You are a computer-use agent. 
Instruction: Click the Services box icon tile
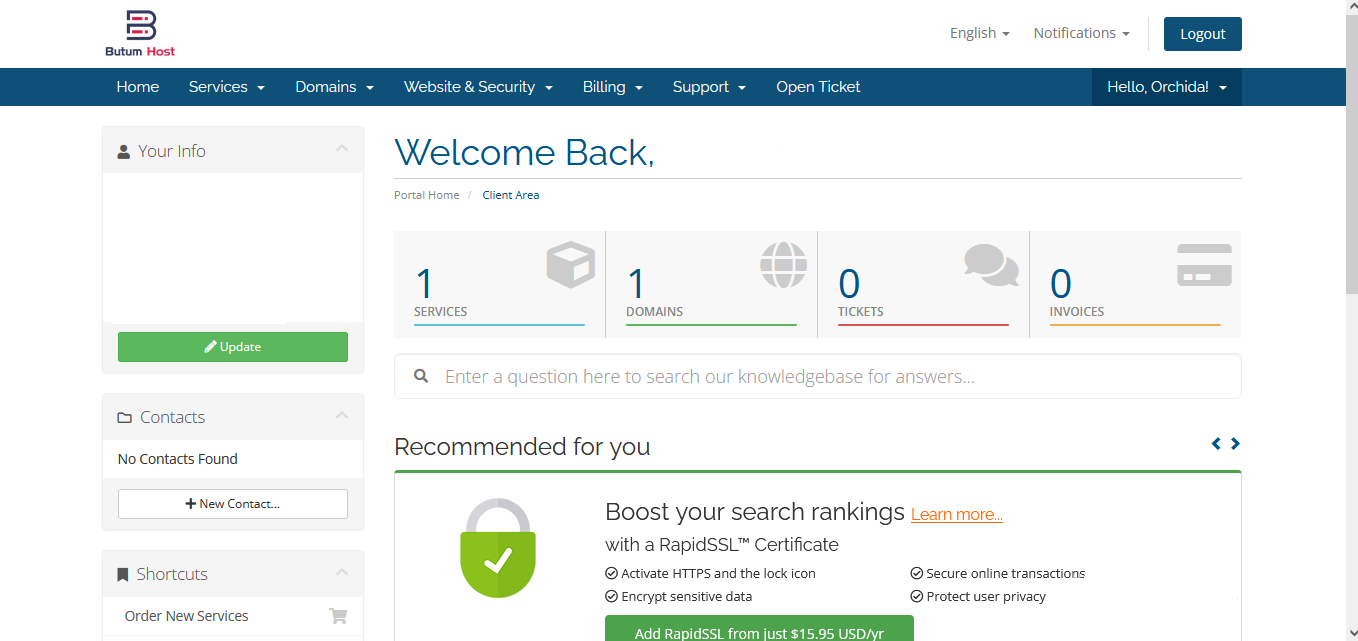(570, 266)
